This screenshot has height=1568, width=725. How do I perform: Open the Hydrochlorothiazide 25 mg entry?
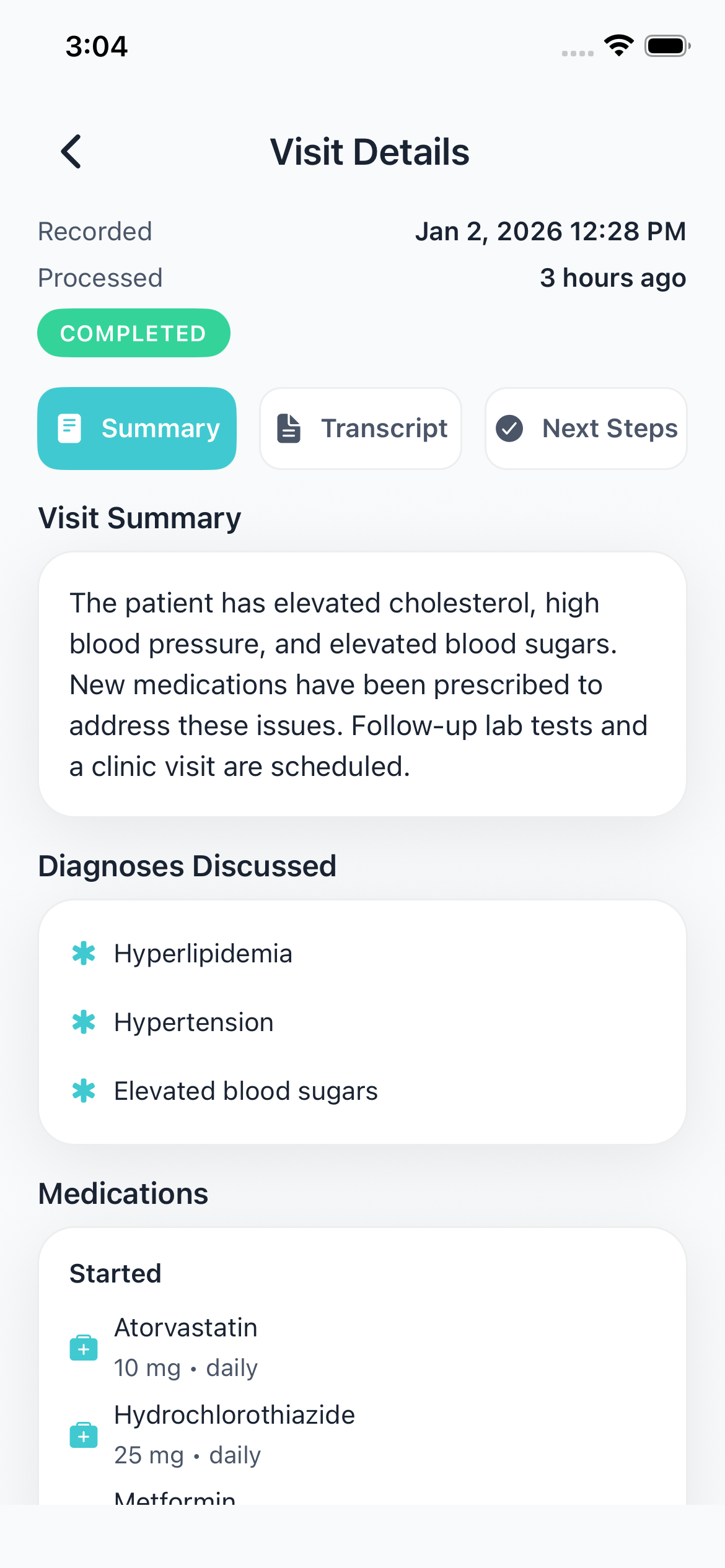(234, 1435)
